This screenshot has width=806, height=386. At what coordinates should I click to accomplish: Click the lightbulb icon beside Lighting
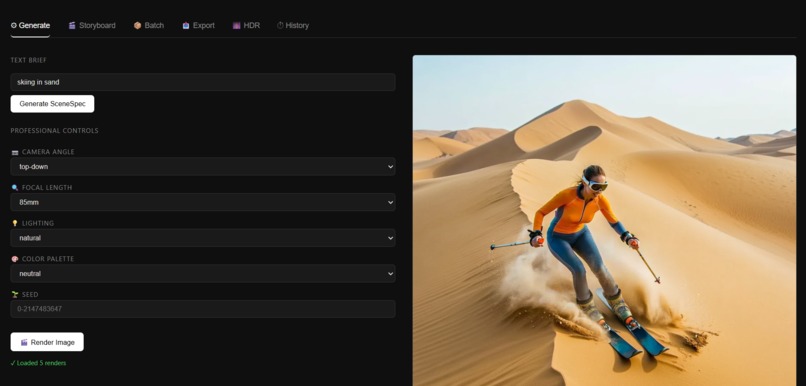14,224
